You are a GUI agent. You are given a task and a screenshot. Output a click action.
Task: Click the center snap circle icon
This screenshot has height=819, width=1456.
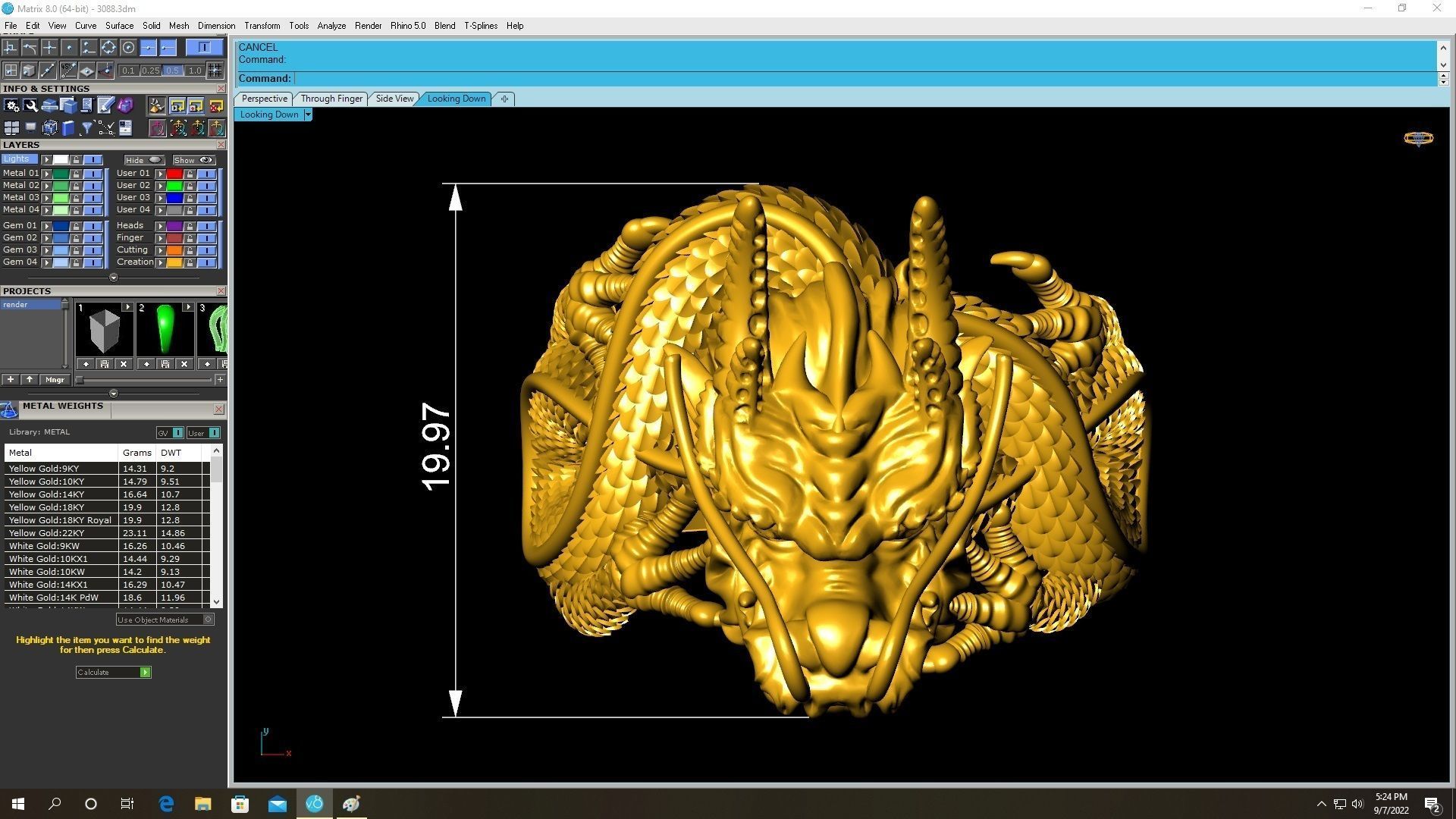click(x=128, y=48)
